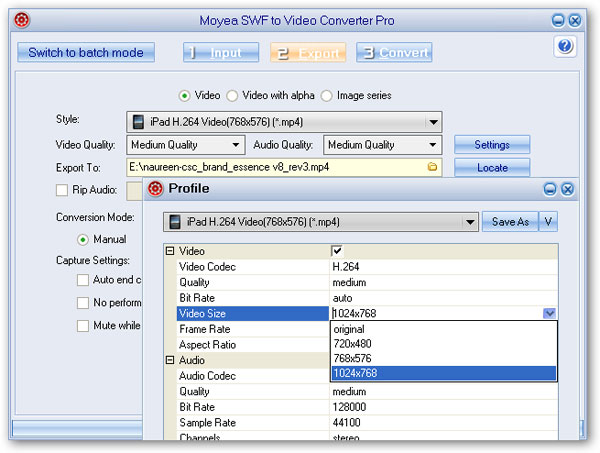The width and height of the screenshot is (600, 453).
Task: Select the Audio Codec row
Action: [x=253, y=376]
